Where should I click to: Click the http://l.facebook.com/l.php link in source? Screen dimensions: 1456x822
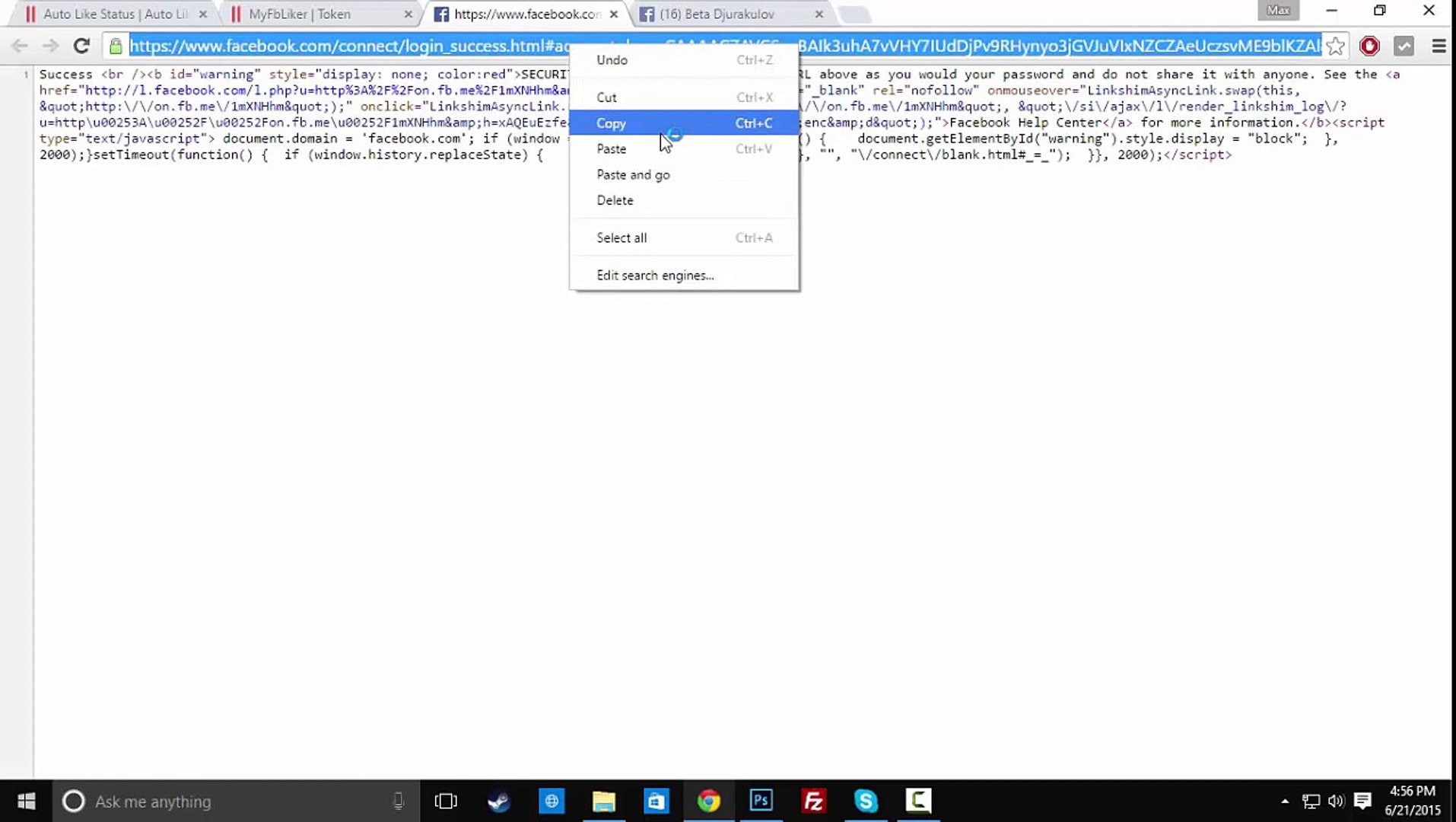click(327, 91)
